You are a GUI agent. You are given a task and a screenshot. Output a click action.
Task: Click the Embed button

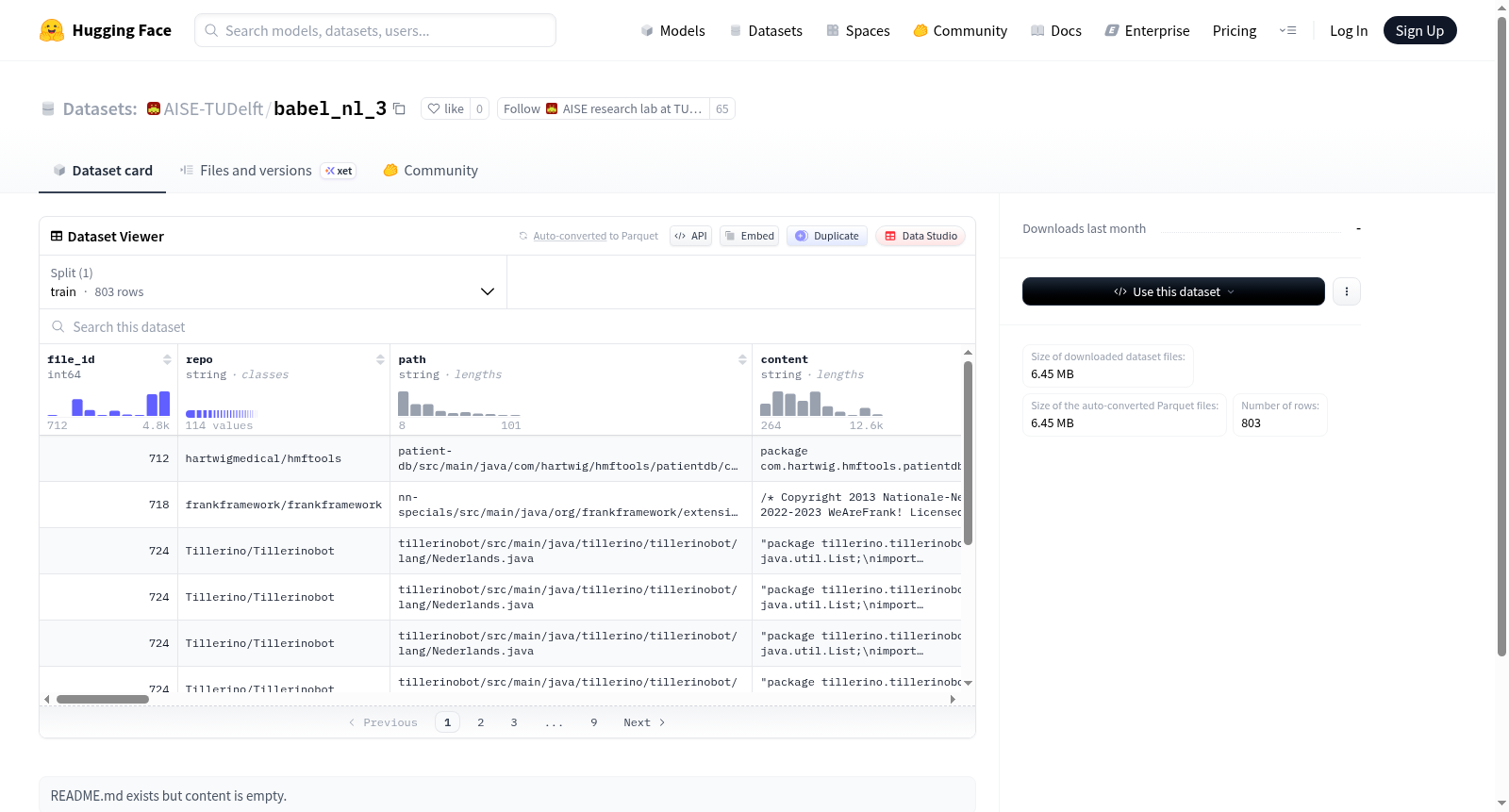click(750, 236)
